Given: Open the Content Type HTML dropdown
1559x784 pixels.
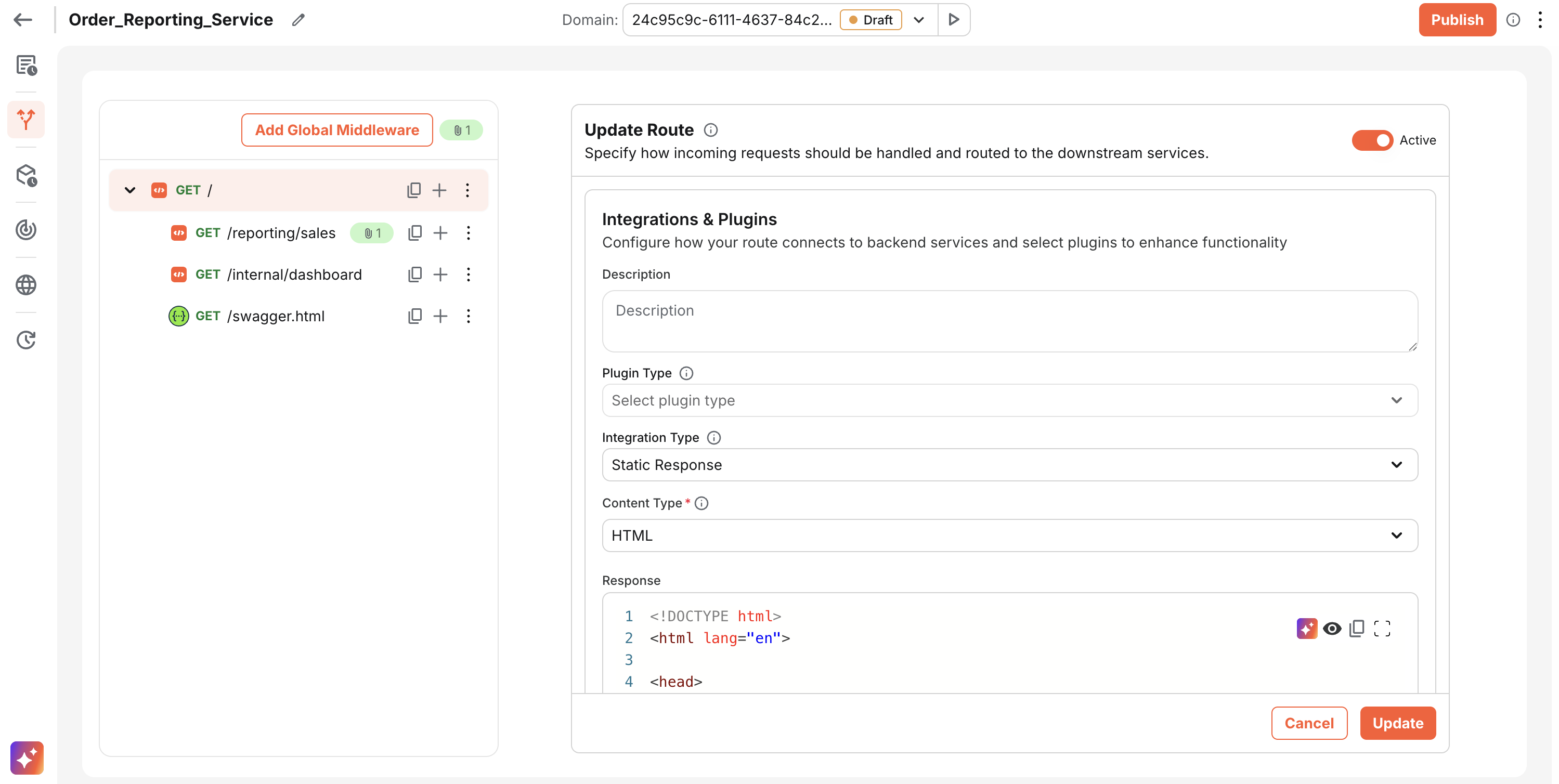Looking at the screenshot, I should (x=1009, y=535).
